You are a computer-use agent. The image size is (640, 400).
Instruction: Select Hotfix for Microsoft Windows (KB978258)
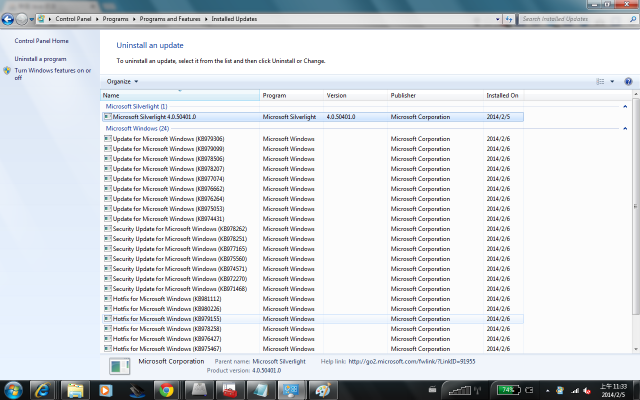313,329
